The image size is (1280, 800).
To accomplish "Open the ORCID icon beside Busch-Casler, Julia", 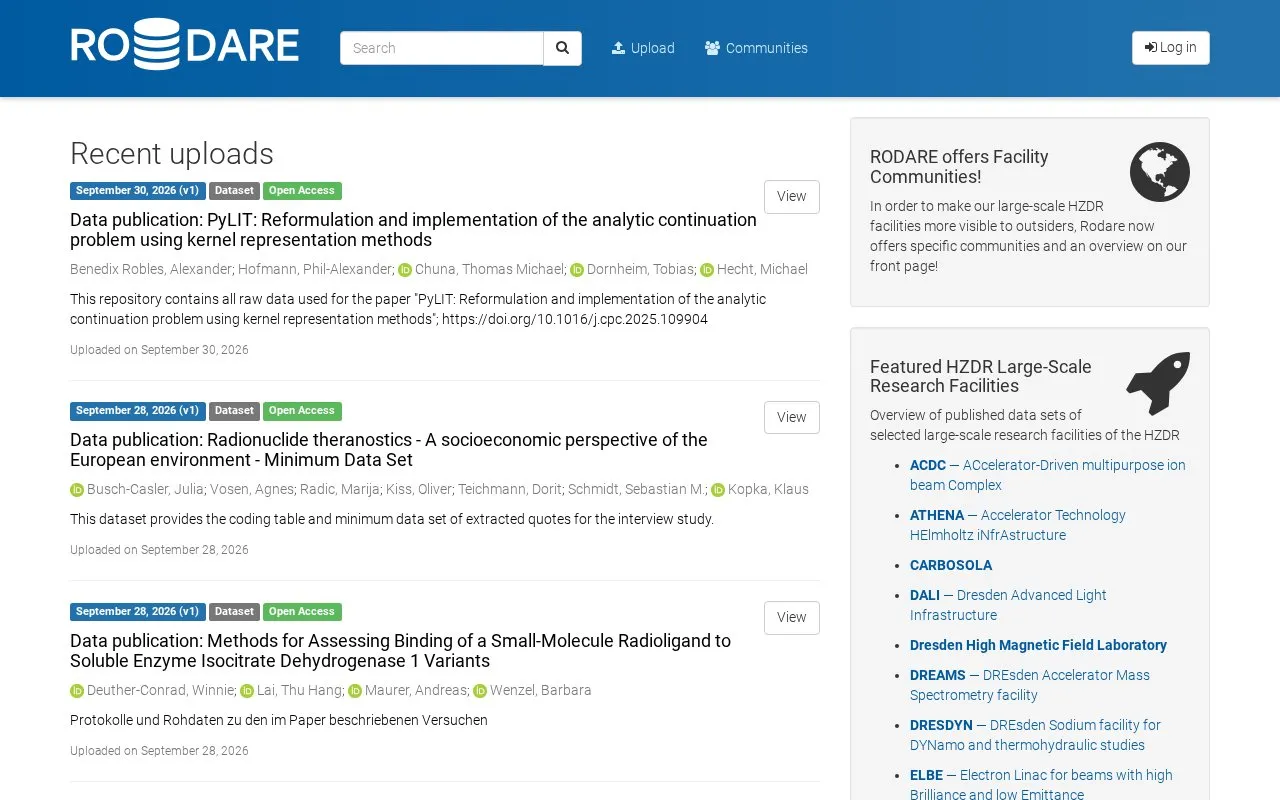I will point(77,490).
